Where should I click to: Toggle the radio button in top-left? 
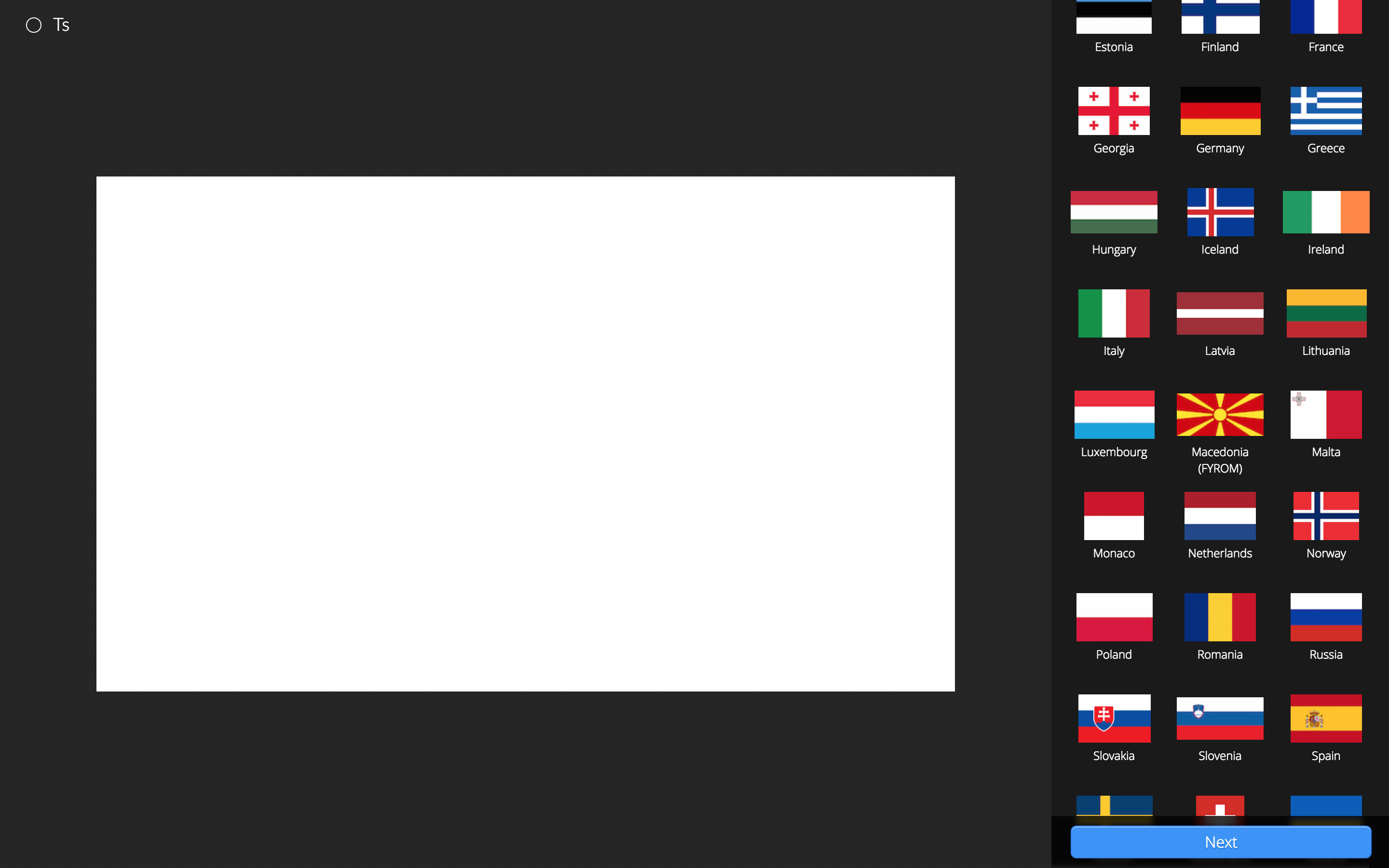pyautogui.click(x=33, y=25)
